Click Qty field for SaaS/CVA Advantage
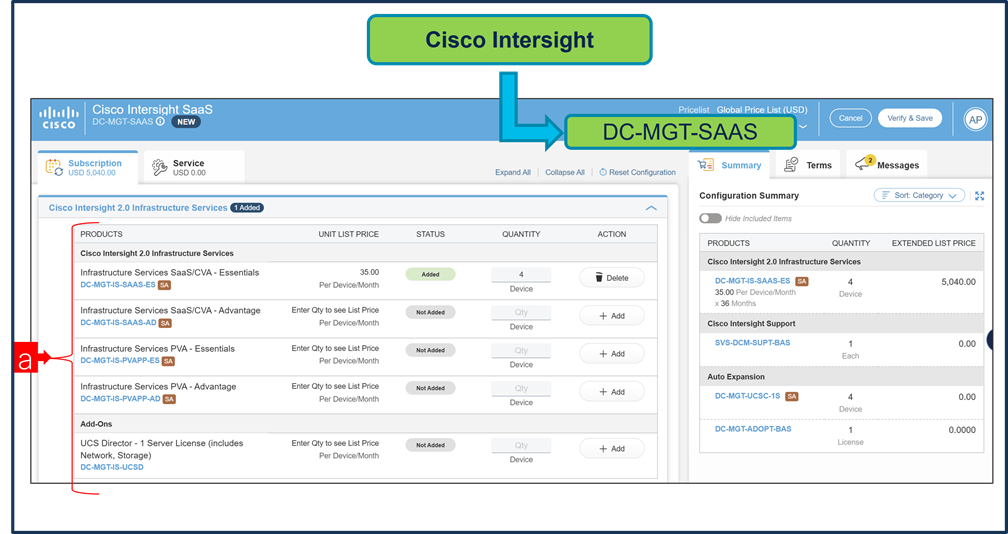The height and width of the screenshot is (534, 1008). pyautogui.click(x=521, y=312)
